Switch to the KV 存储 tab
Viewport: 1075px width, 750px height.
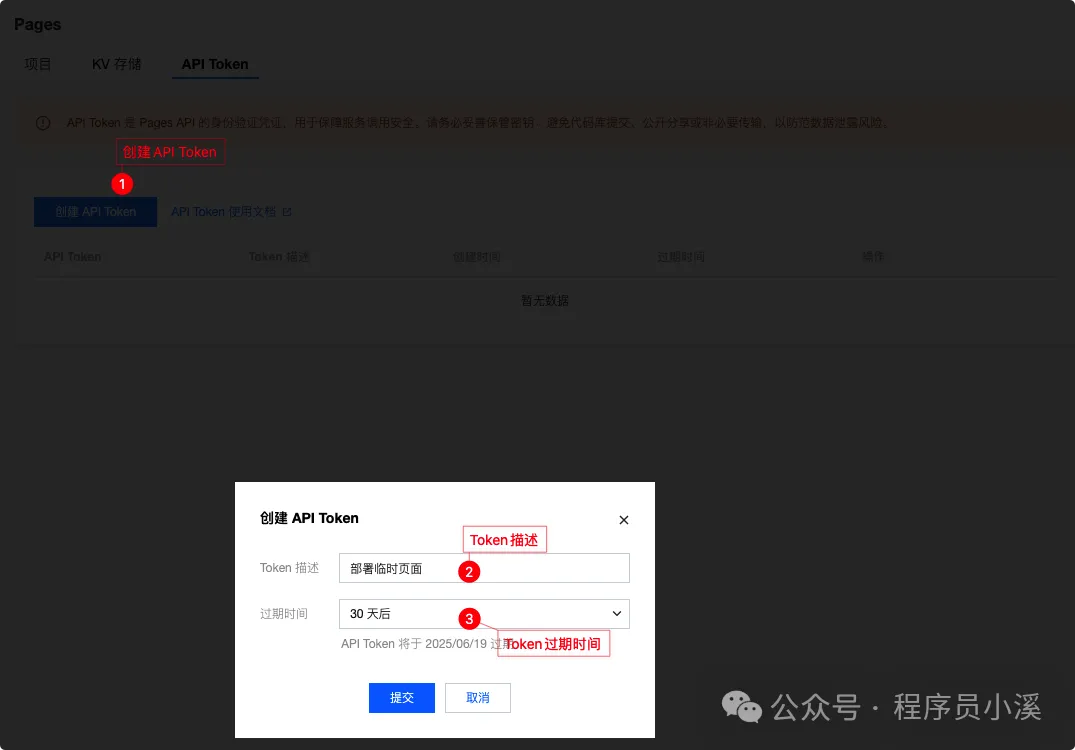116,63
